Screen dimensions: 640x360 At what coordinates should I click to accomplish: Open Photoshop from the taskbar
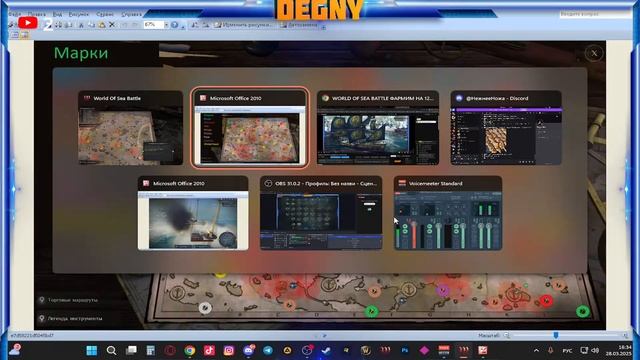[404, 350]
